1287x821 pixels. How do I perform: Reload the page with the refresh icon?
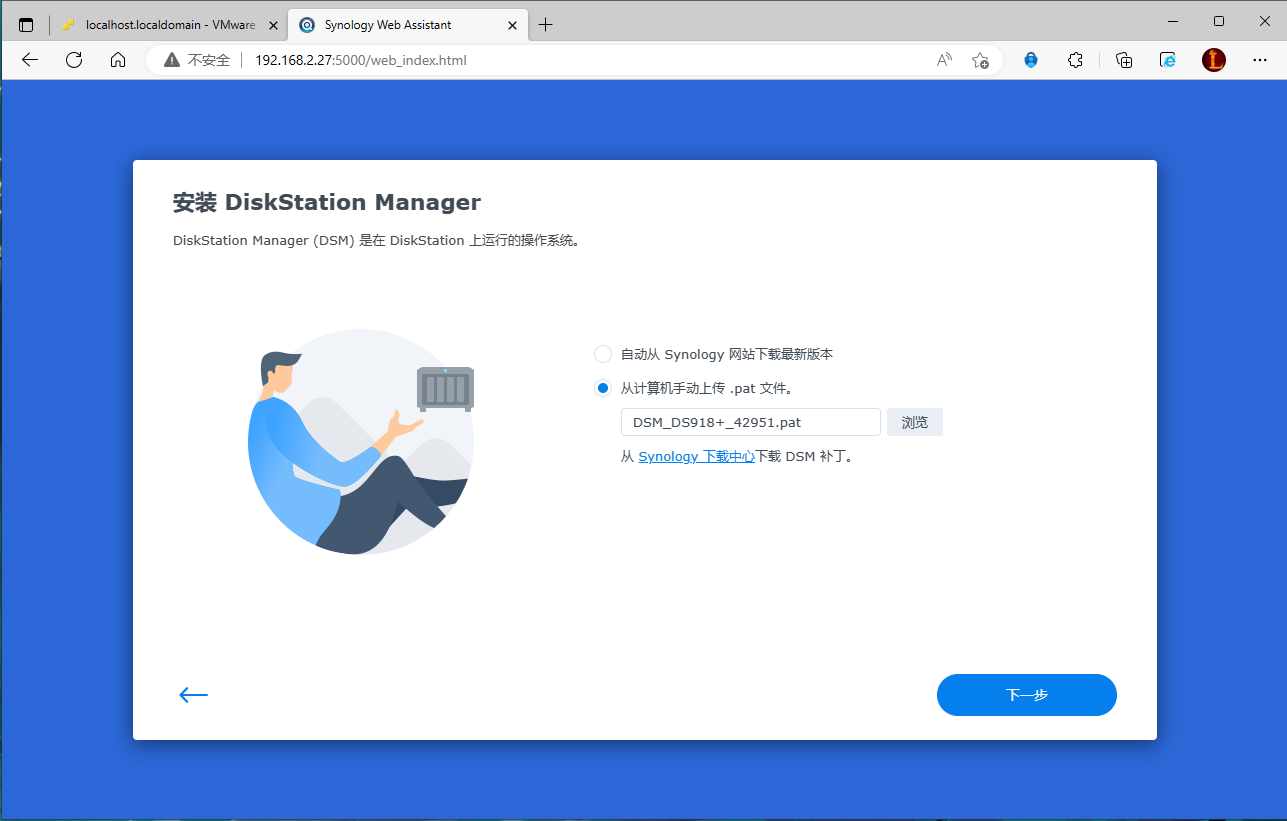pos(74,60)
